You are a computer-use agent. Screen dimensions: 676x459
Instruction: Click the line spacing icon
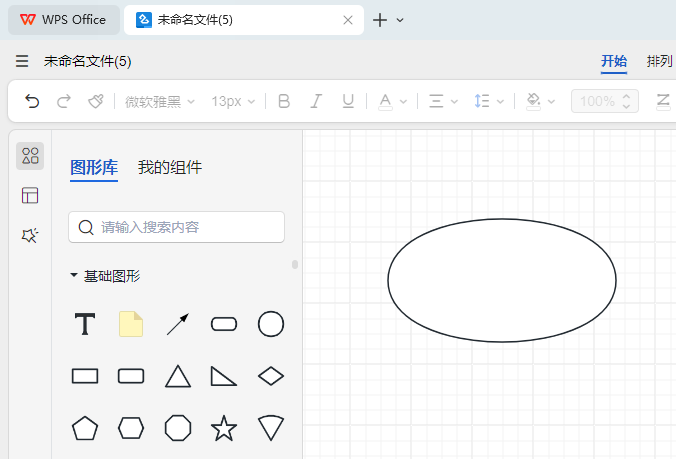pos(482,101)
